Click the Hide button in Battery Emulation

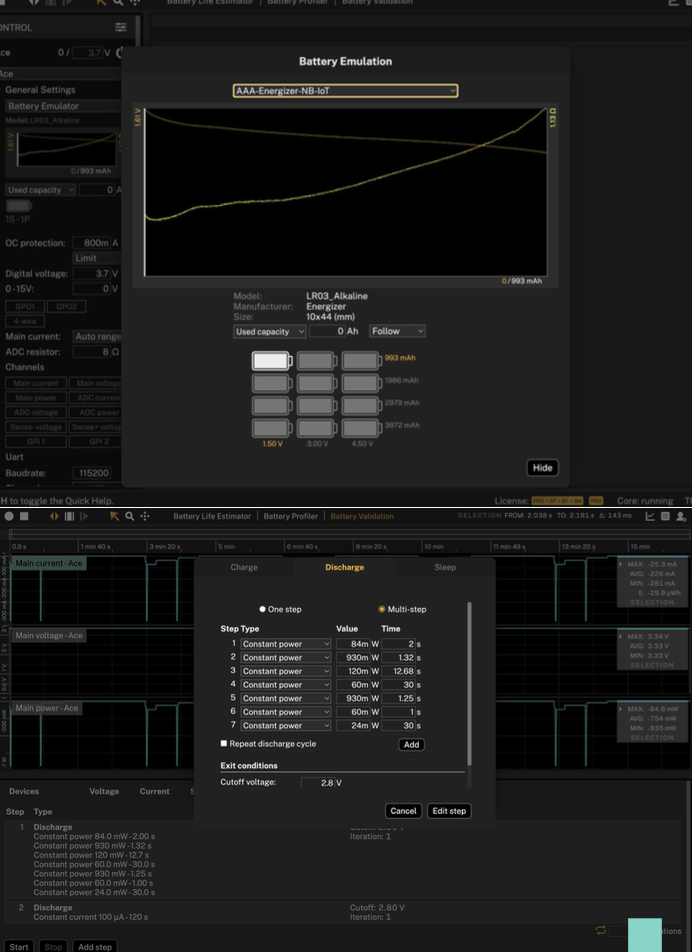[542, 468]
